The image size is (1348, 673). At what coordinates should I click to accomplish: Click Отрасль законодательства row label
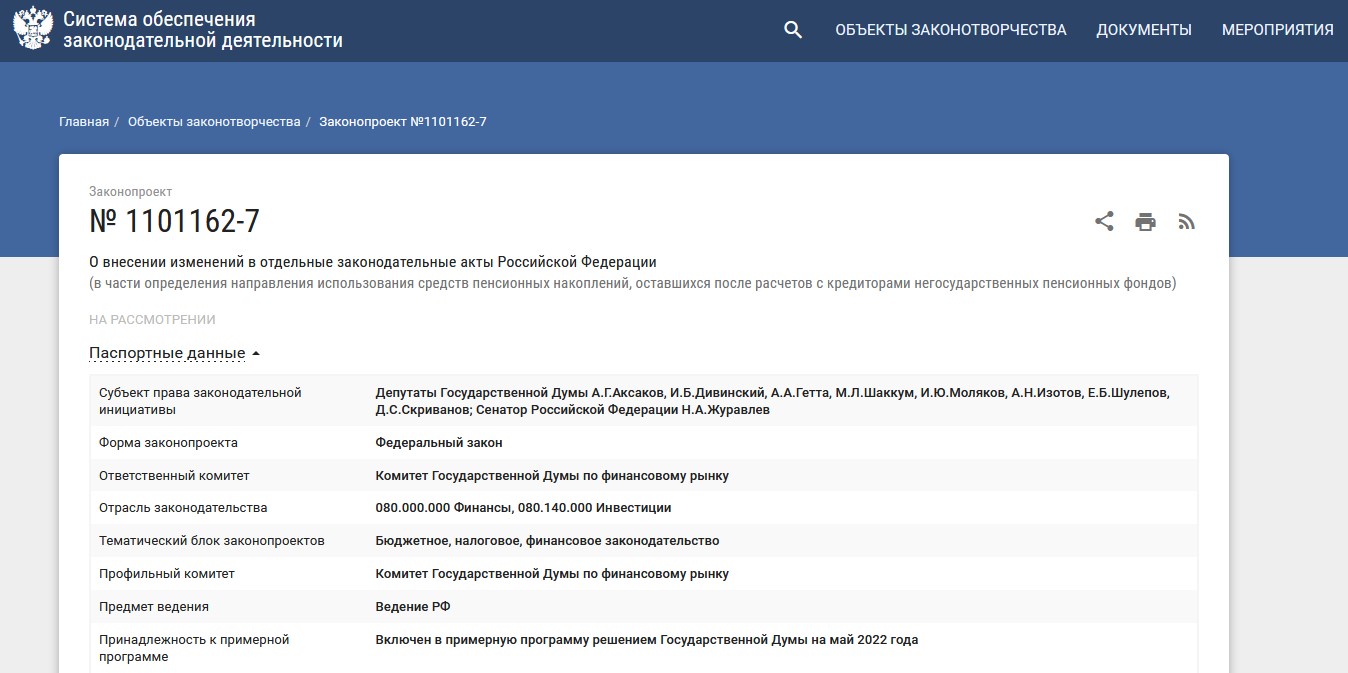click(x=183, y=508)
